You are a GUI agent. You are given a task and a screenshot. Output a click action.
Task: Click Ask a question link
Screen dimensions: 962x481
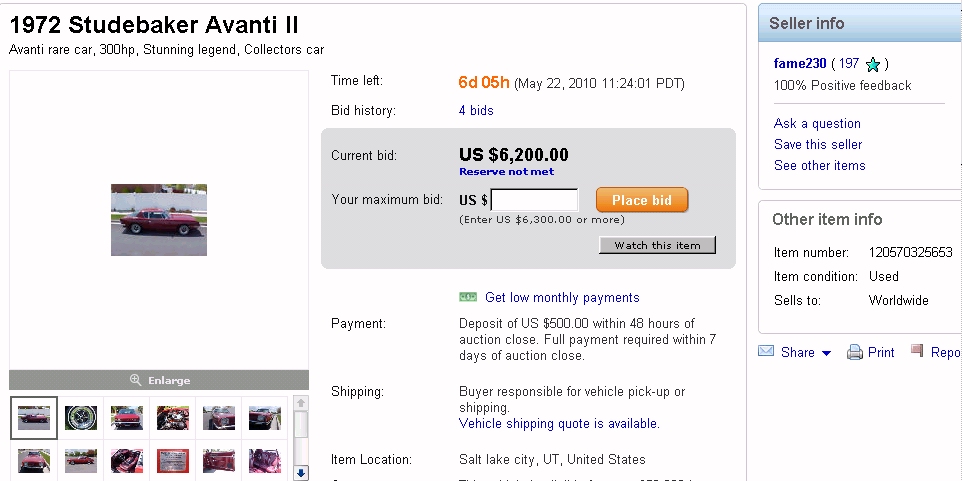point(817,124)
